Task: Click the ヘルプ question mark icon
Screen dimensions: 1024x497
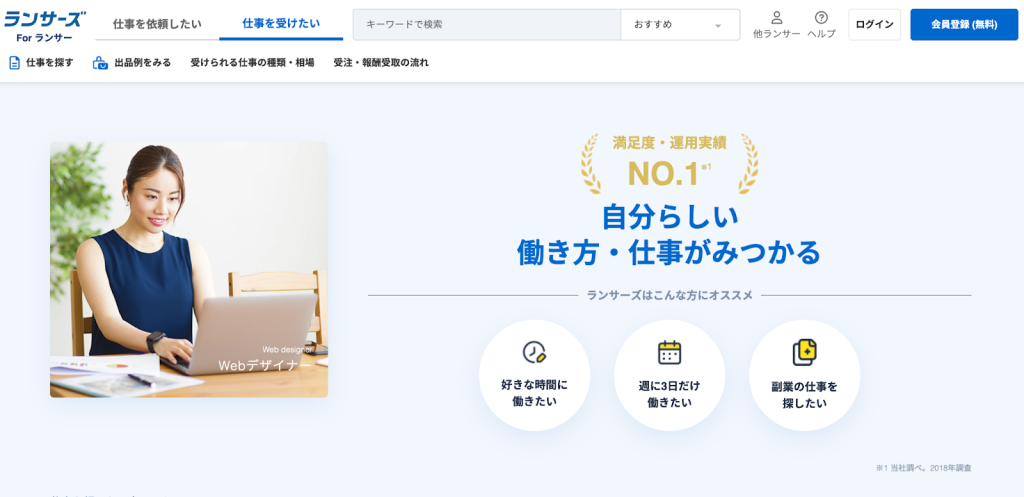Action: (x=822, y=18)
